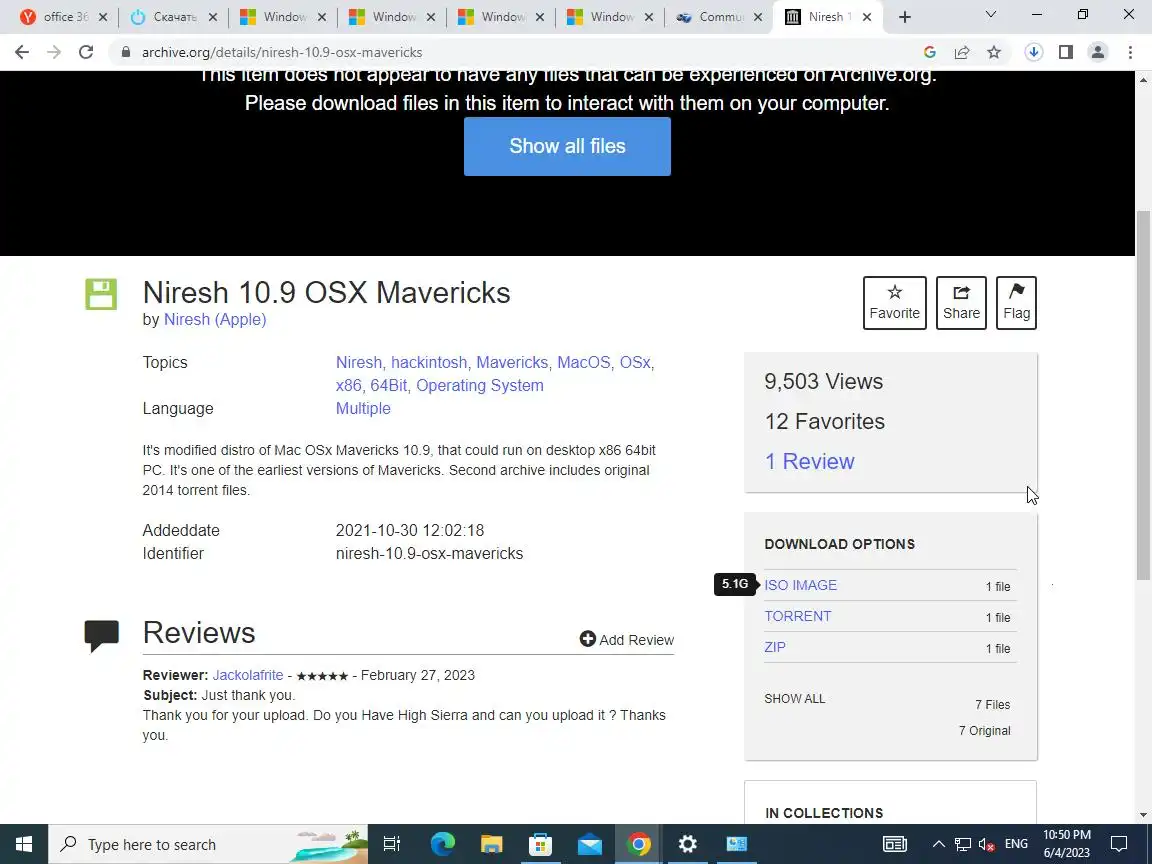This screenshot has width=1152, height=864.
Task: Open the Mail app from taskbar
Action: pyautogui.click(x=589, y=844)
